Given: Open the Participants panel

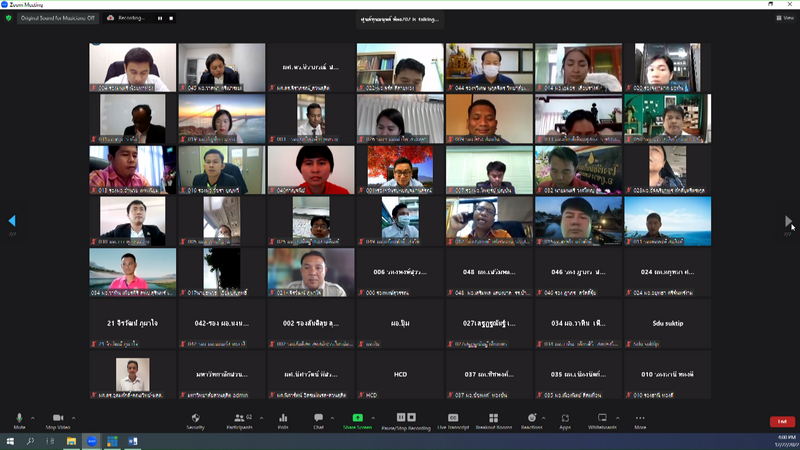Looking at the screenshot, I should point(239,421).
